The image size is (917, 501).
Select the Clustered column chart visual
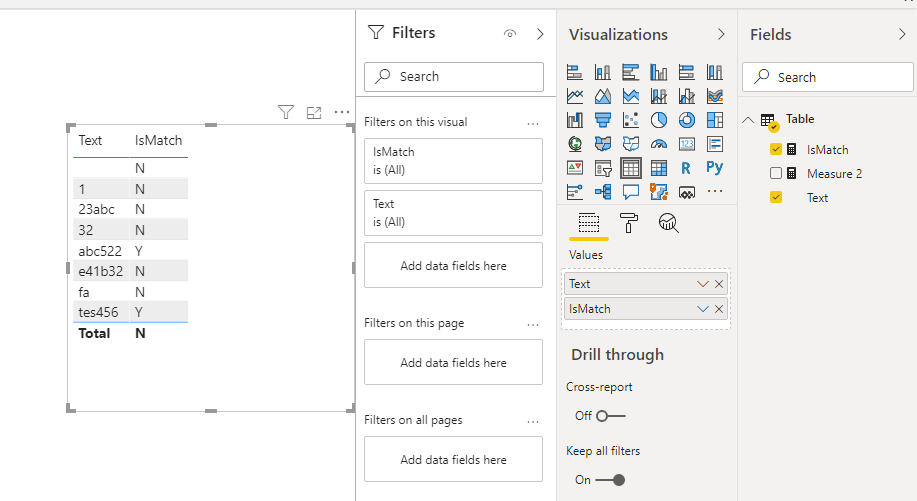659,72
